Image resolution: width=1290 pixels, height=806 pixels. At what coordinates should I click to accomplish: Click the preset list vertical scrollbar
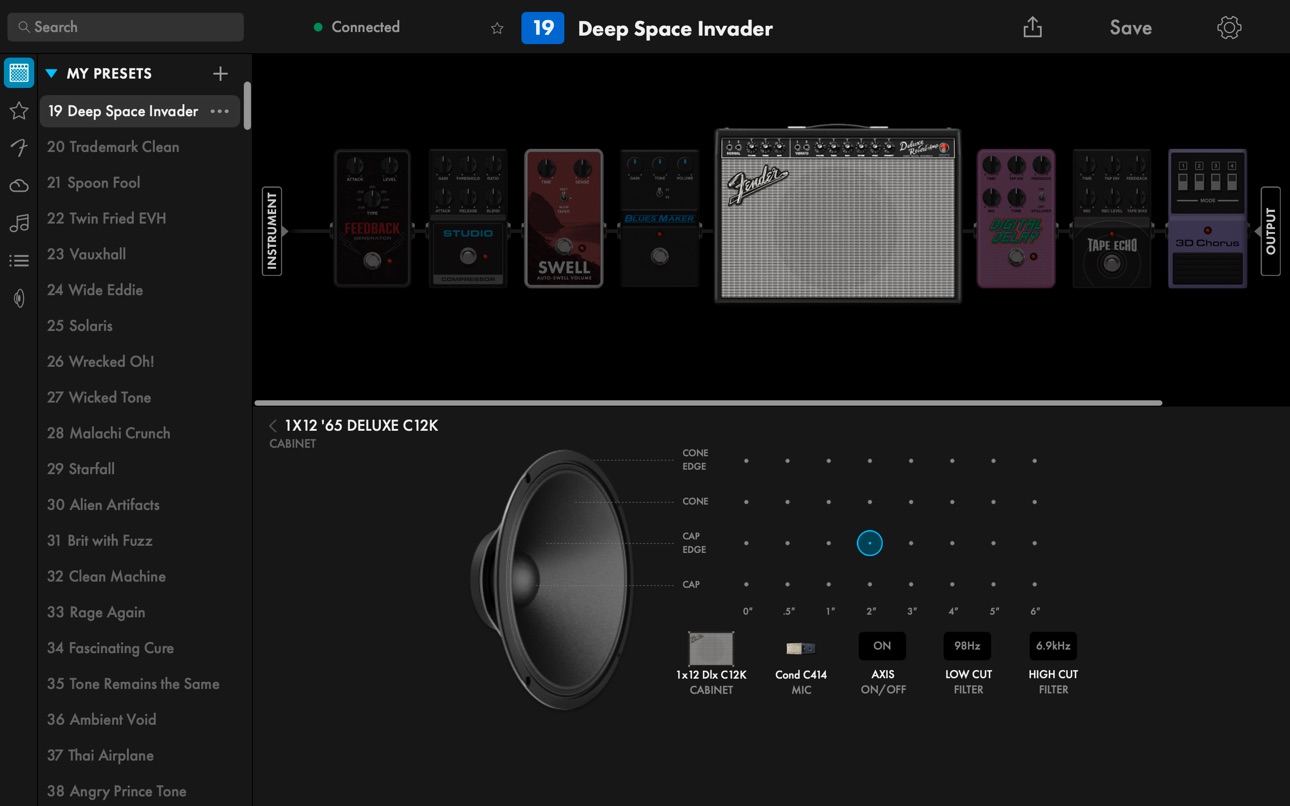(x=247, y=105)
